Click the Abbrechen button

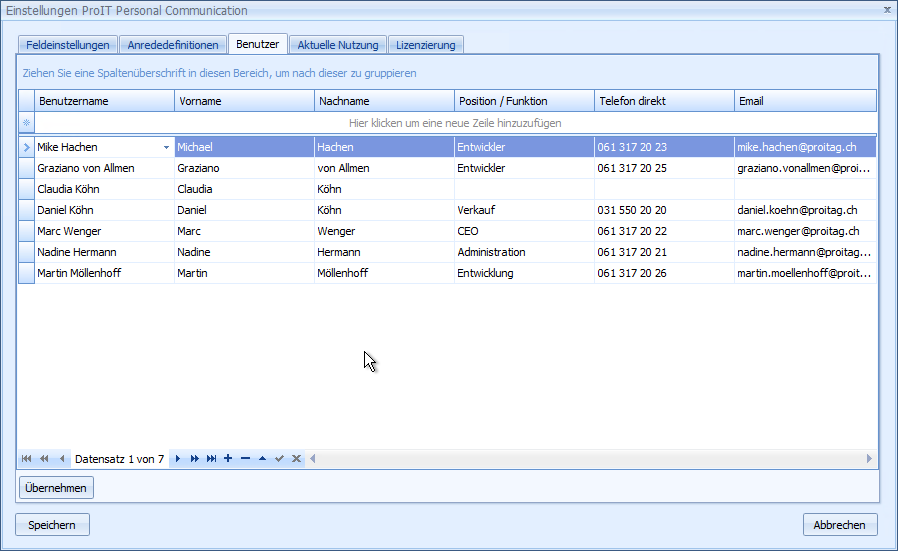(840, 525)
